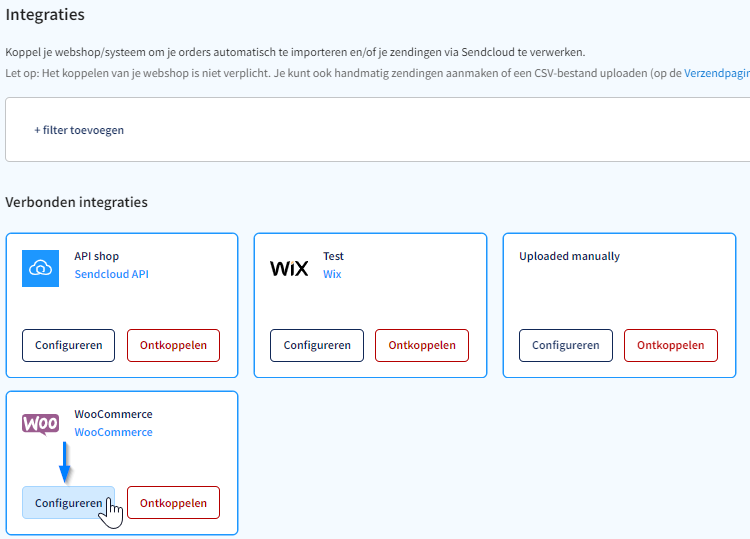Follow the Sendcloud API link
750x539 pixels.
(111, 274)
